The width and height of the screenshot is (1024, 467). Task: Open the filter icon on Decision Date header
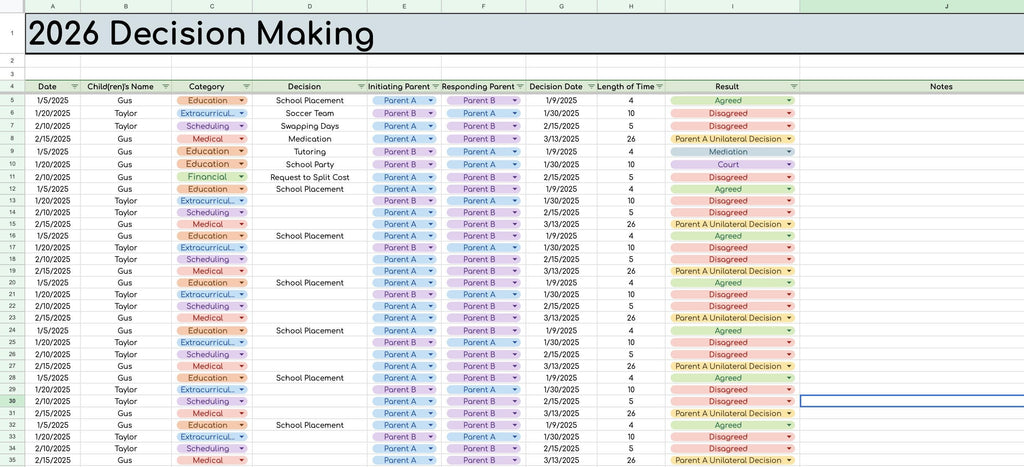(591, 86)
